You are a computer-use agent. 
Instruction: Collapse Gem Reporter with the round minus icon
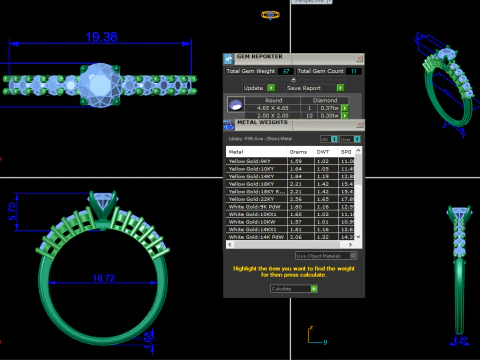pyautogui.click(x=293, y=80)
